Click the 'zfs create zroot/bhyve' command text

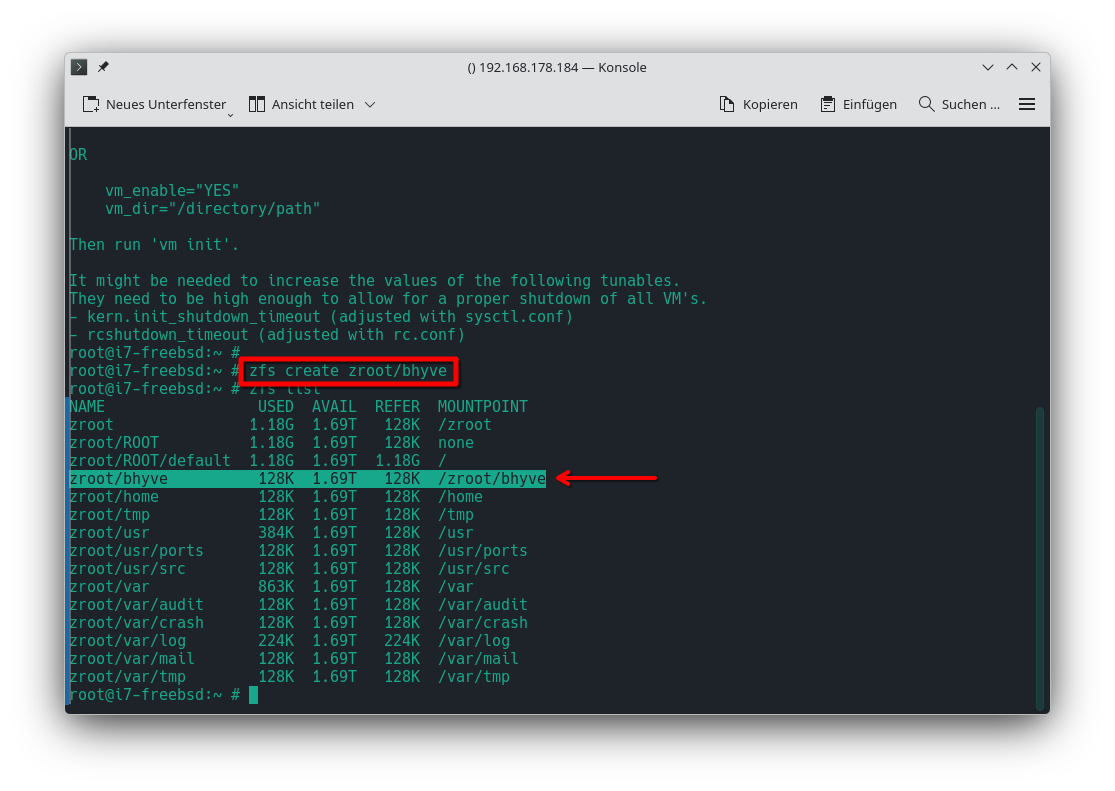click(x=349, y=371)
